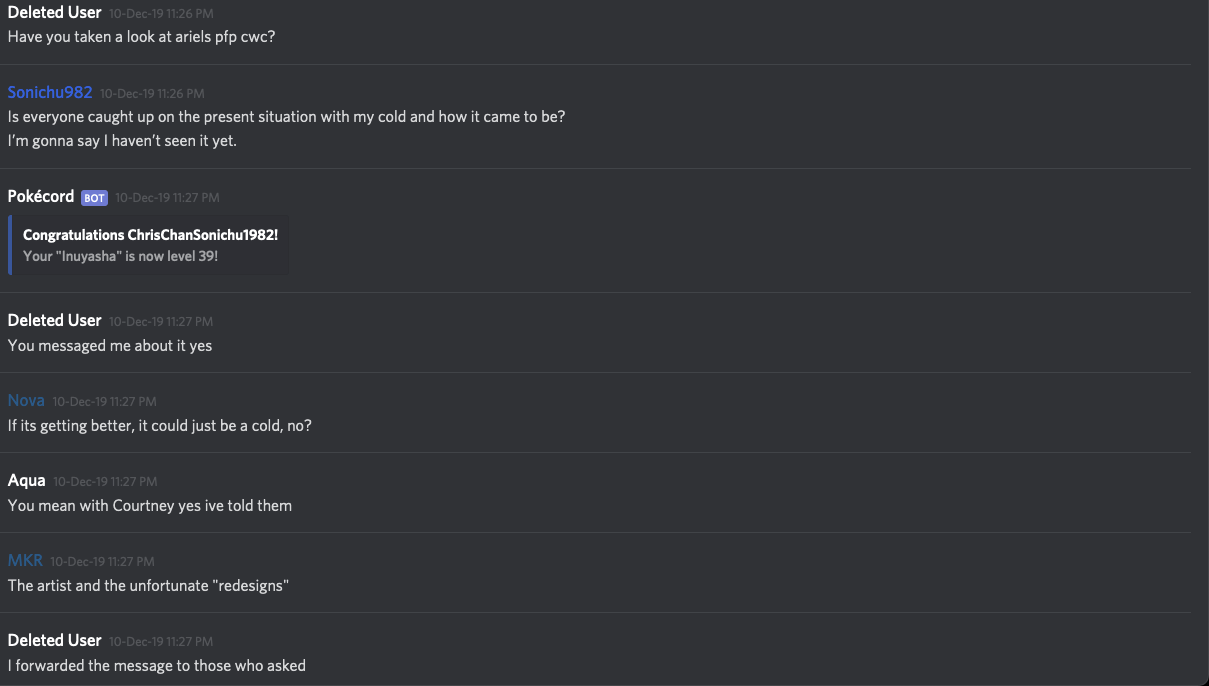Open the Sonichu982 username profile
The image size is (1209, 686).
coord(50,92)
